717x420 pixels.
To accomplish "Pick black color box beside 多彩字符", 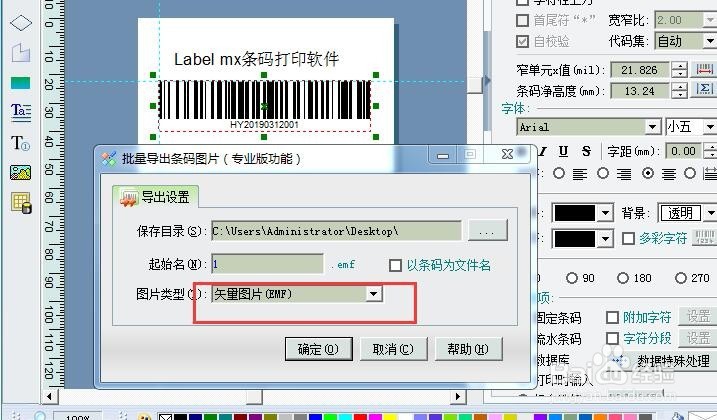I will point(574,238).
